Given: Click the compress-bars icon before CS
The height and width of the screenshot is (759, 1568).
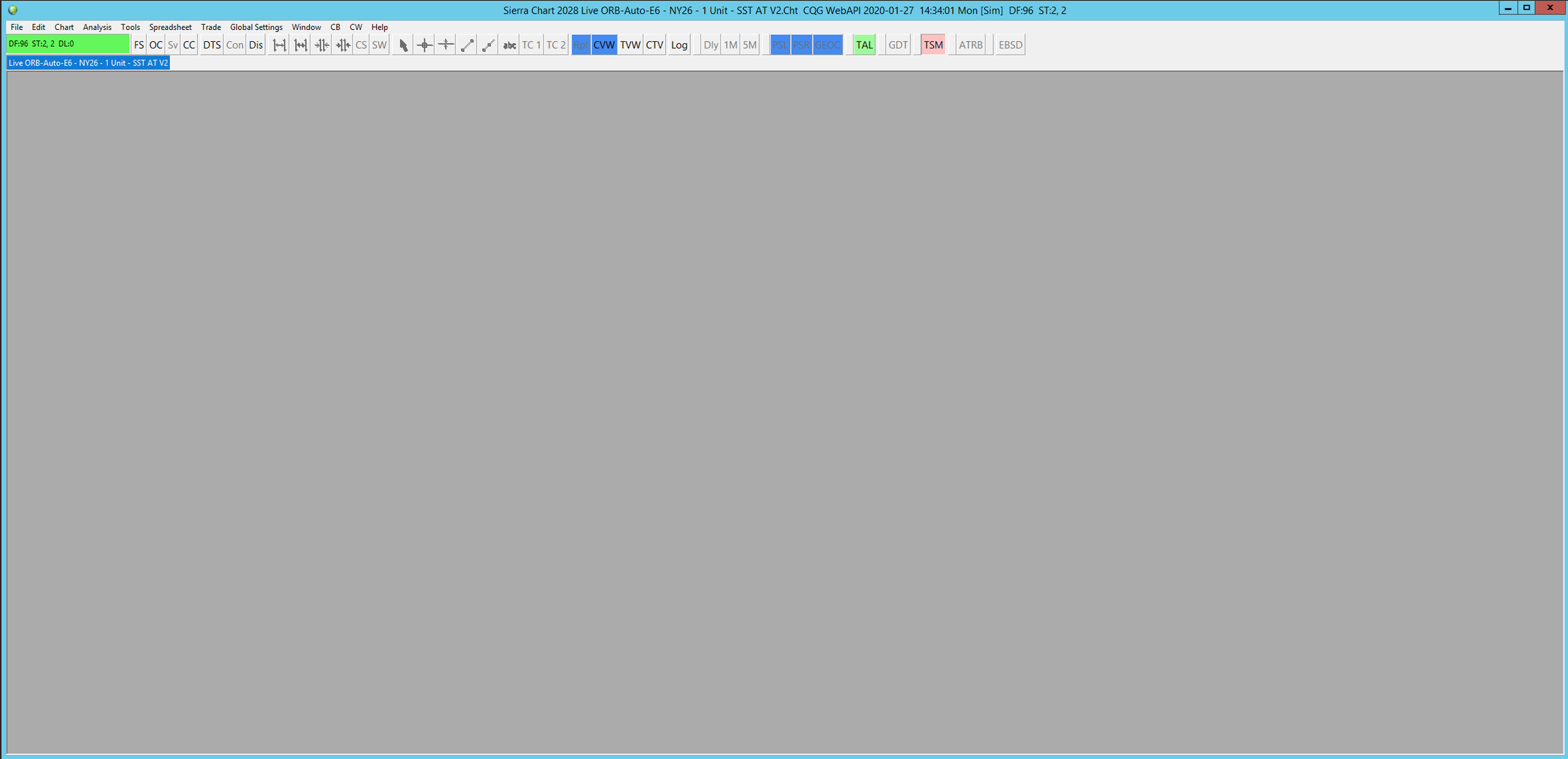Looking at the screenshot, I should pyautogui.click(x=343, y=45).
